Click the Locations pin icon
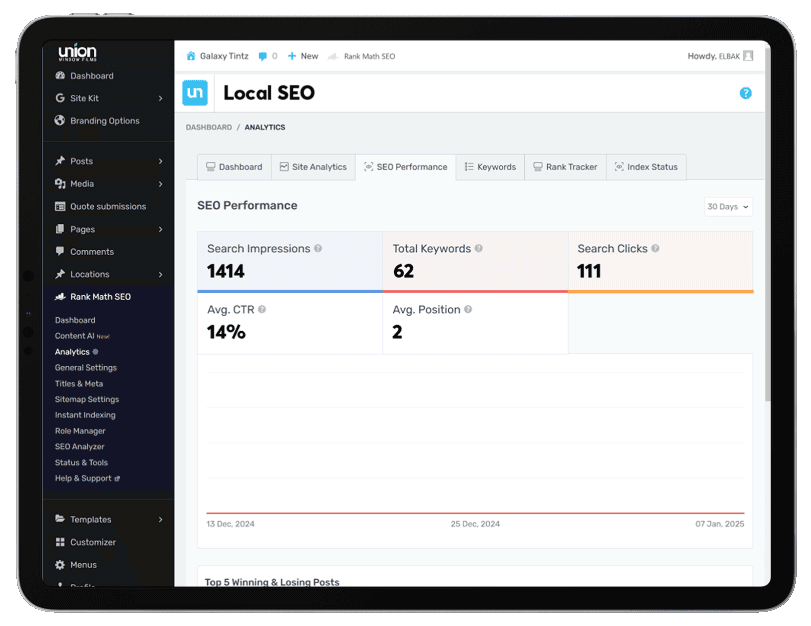Screen dimensions: 811x626 (x=60, y=274)
